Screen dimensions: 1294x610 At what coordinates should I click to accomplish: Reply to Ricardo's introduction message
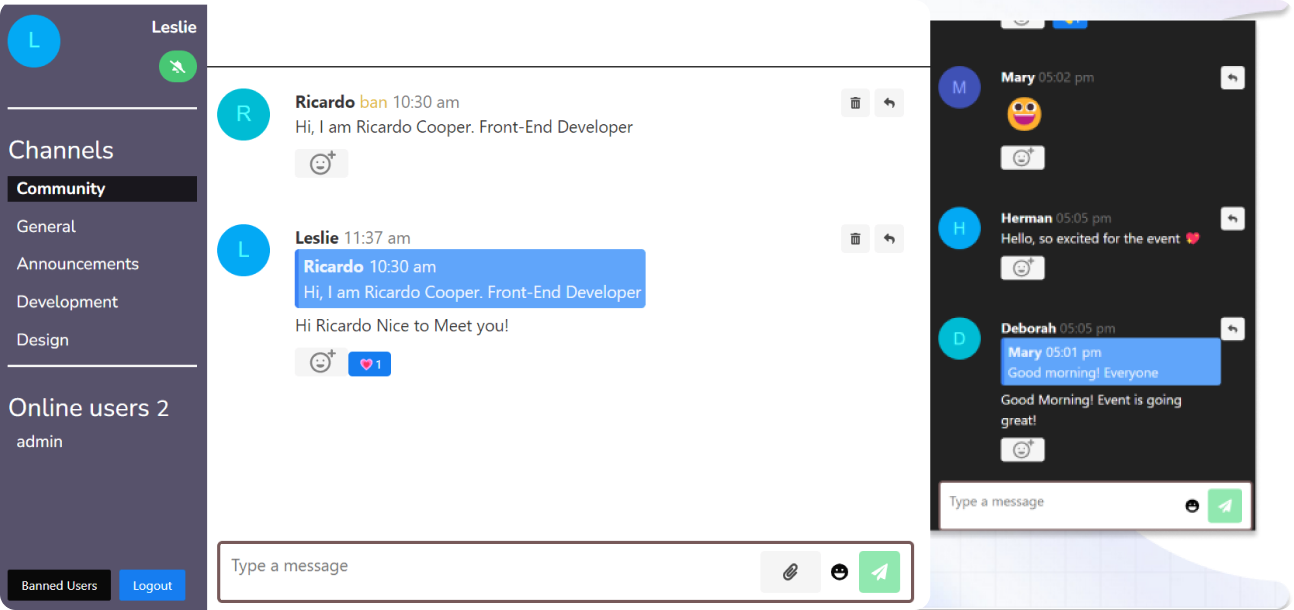[889, 102]
